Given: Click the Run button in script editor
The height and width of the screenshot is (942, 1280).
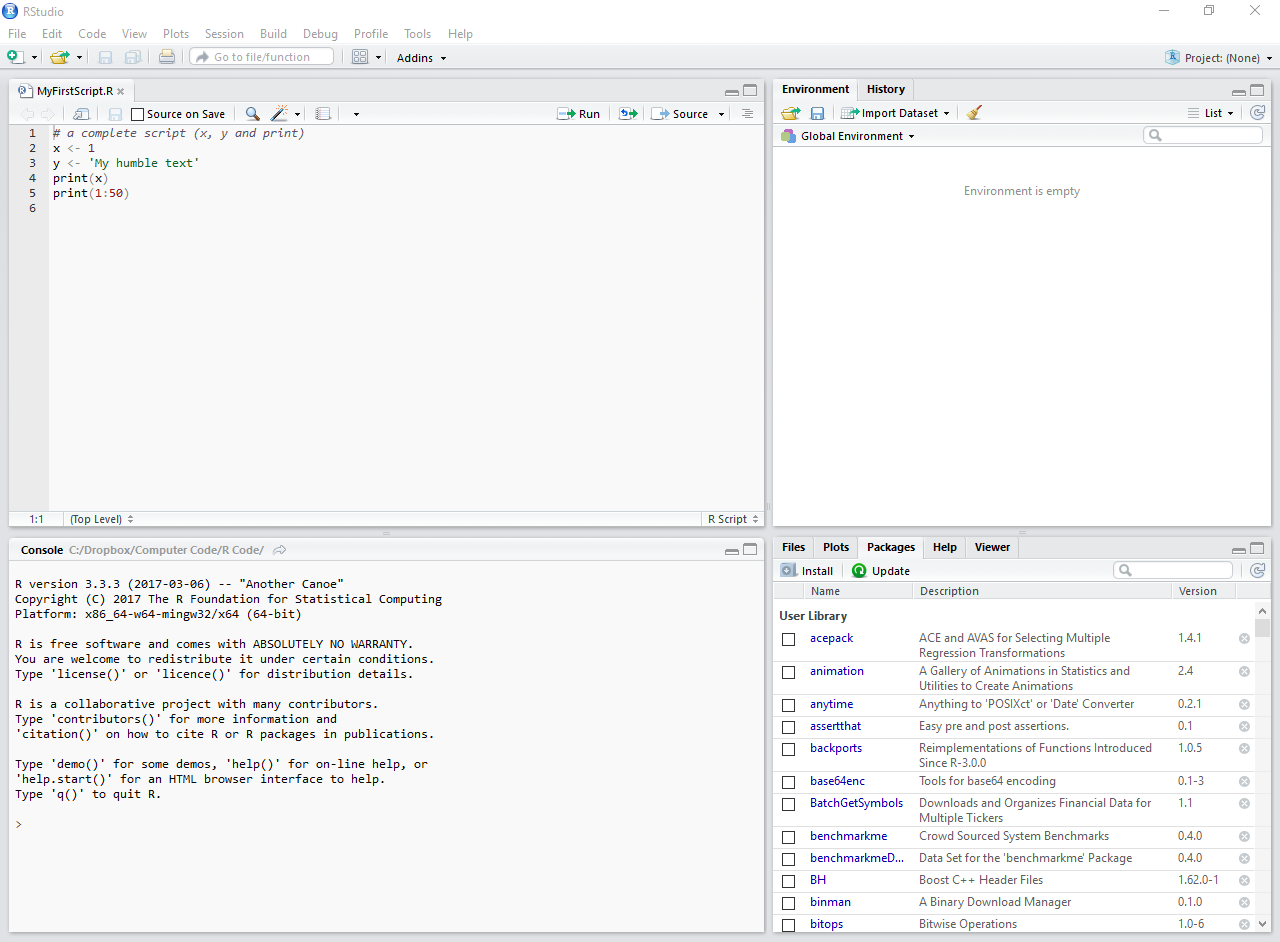Looking at the screenshot, I should 579,114.
